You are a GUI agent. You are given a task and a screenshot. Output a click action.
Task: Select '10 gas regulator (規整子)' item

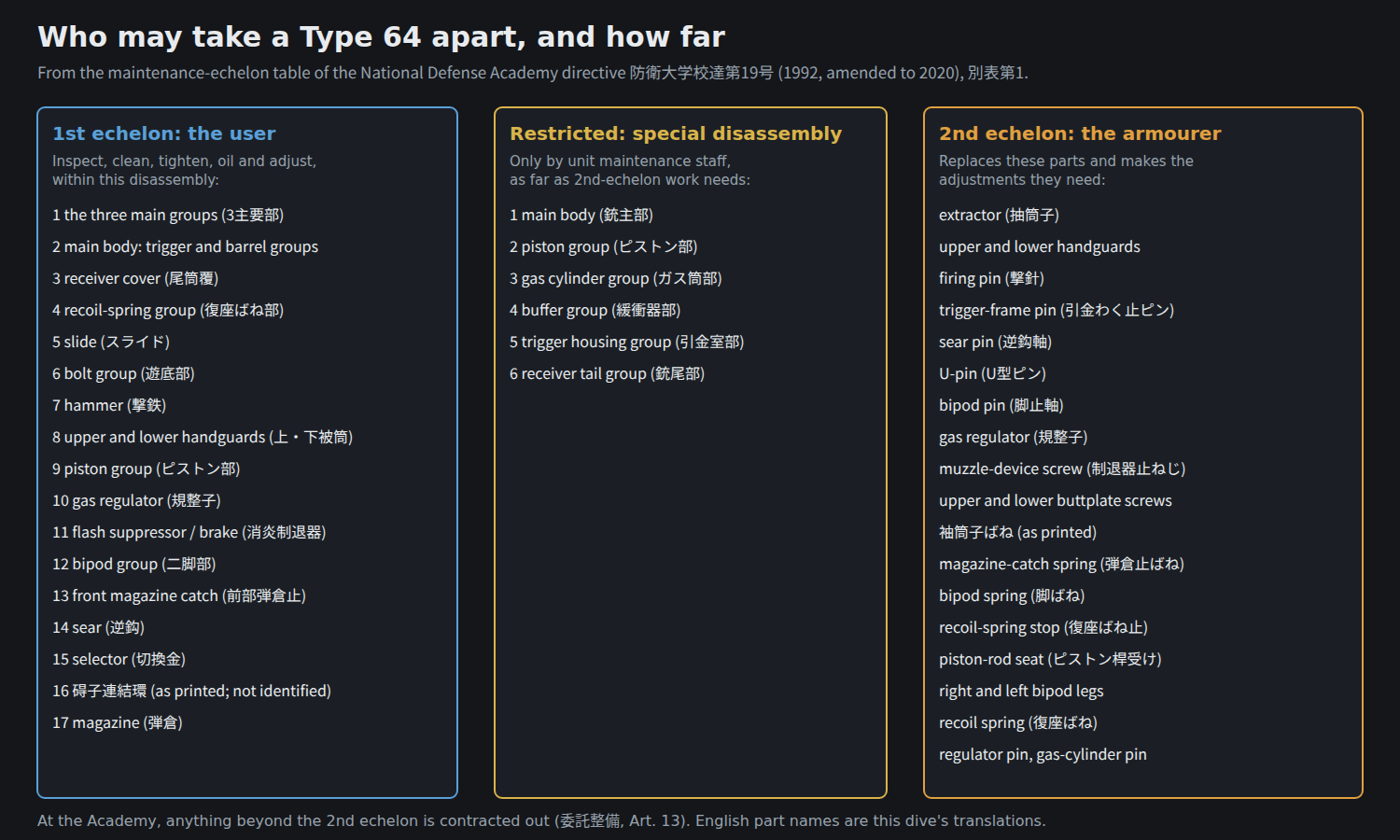click(136, 500)
